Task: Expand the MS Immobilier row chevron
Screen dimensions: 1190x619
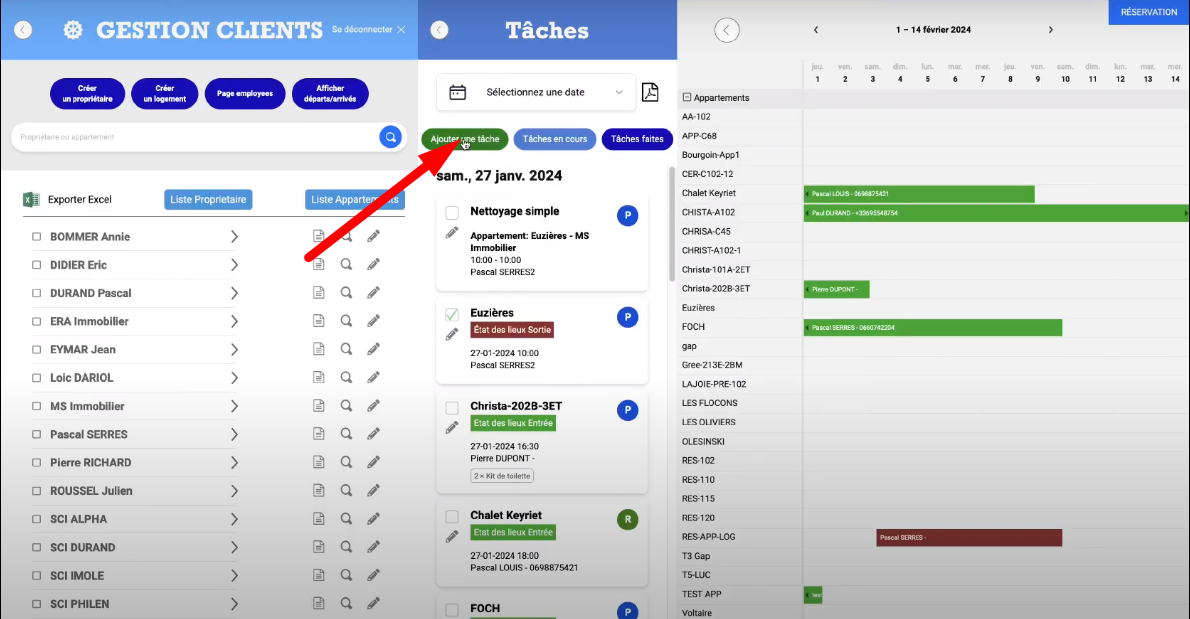Action: pos(234,407)
